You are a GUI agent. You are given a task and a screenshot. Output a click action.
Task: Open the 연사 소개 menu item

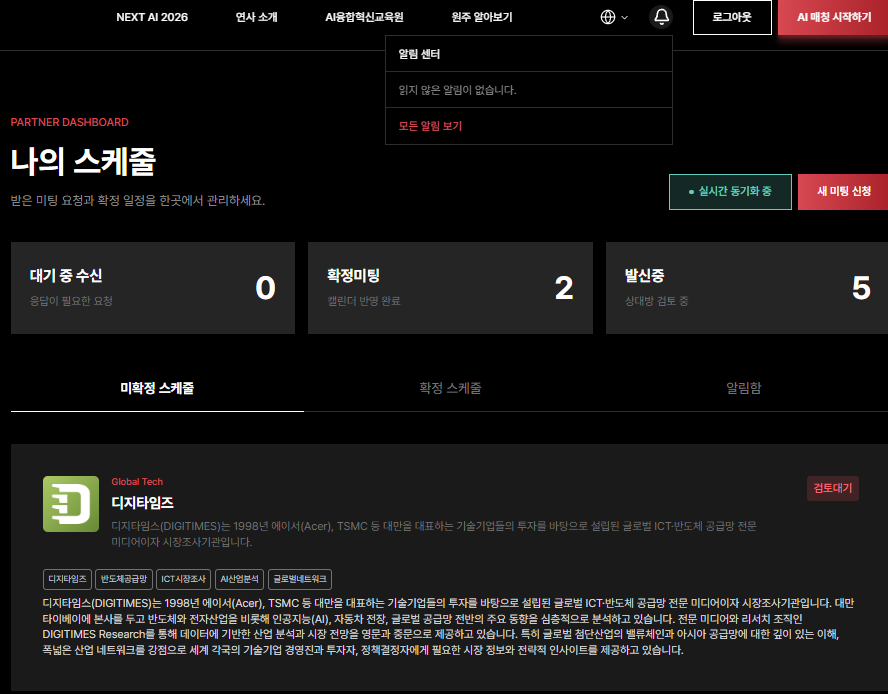[x=257, y=17]
